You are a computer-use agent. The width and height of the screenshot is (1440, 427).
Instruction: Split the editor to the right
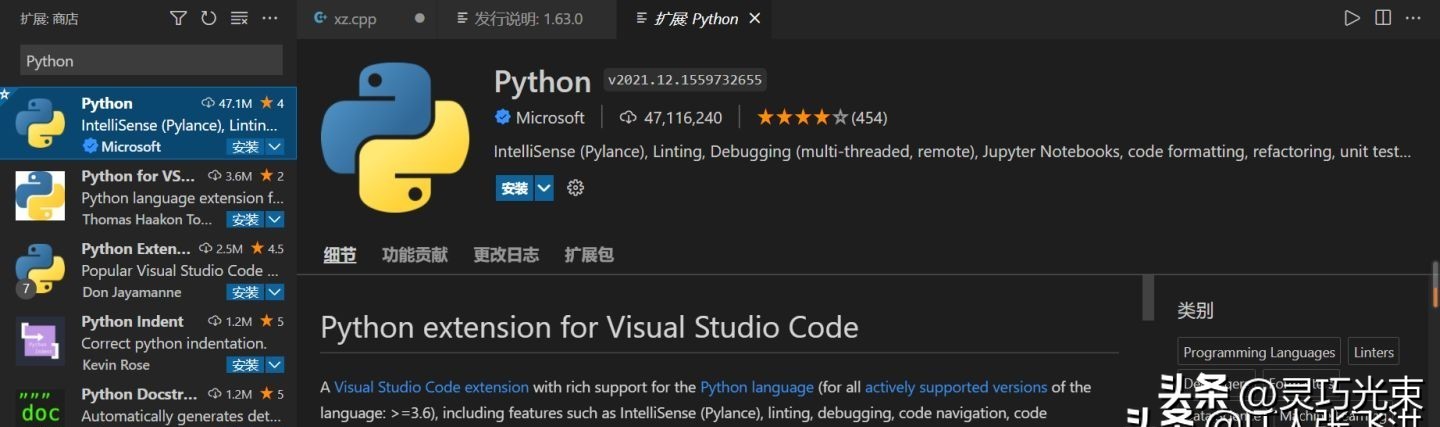point(1383,18)
